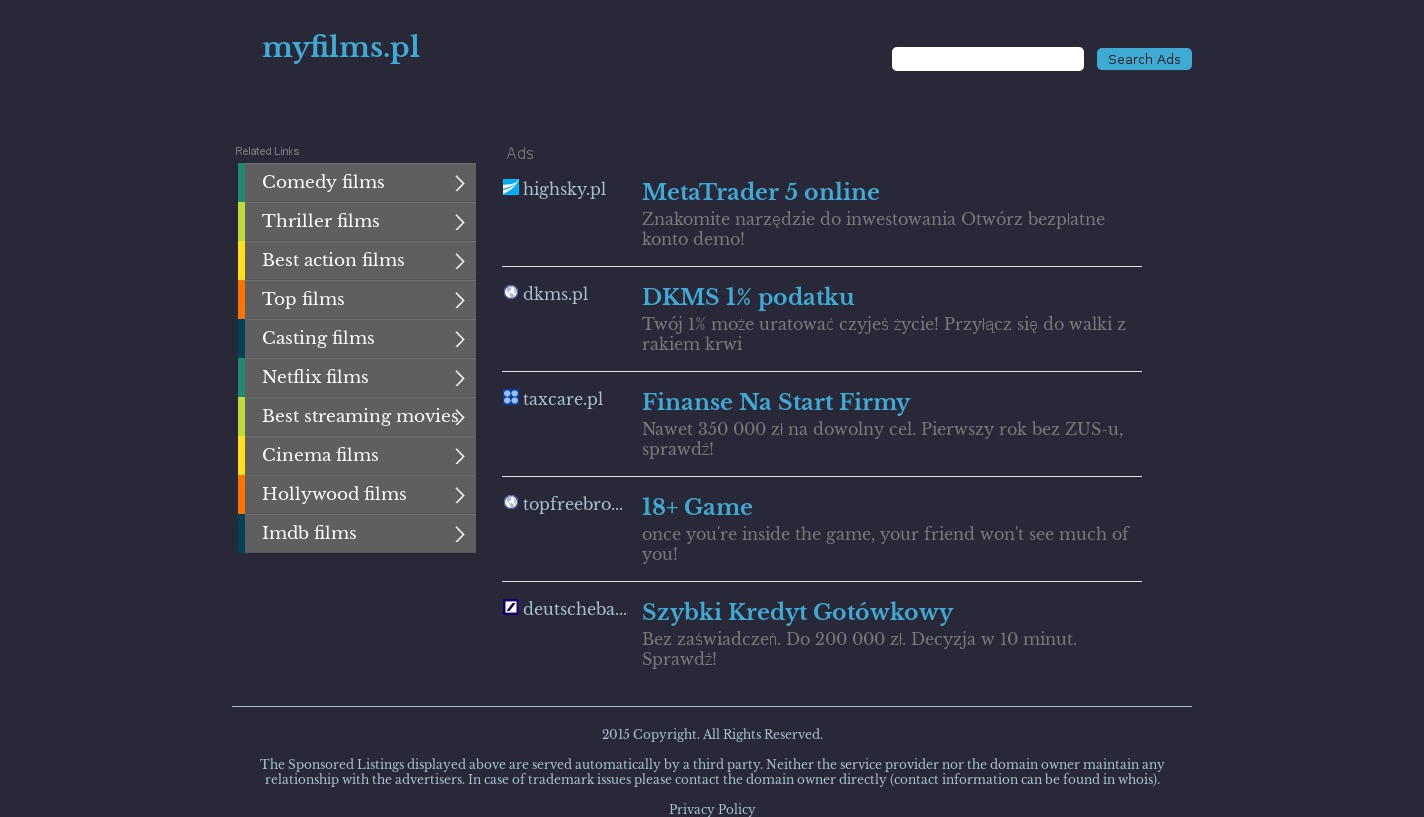Click chevron next to Thriller films
This screenshot has width=1424, height=817.
[x=459, y=222]
